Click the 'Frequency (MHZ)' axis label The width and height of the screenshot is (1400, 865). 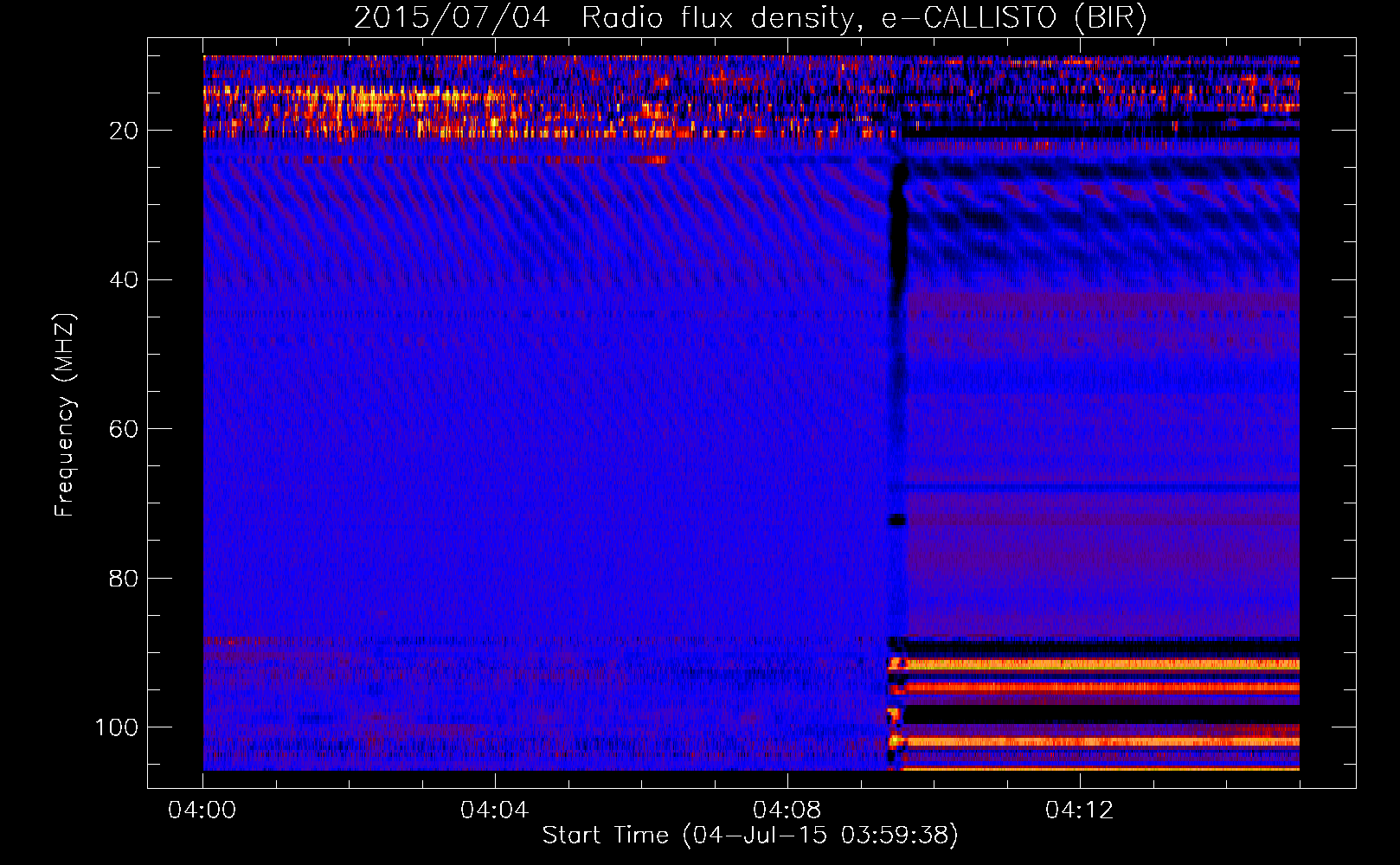point(65,414)
